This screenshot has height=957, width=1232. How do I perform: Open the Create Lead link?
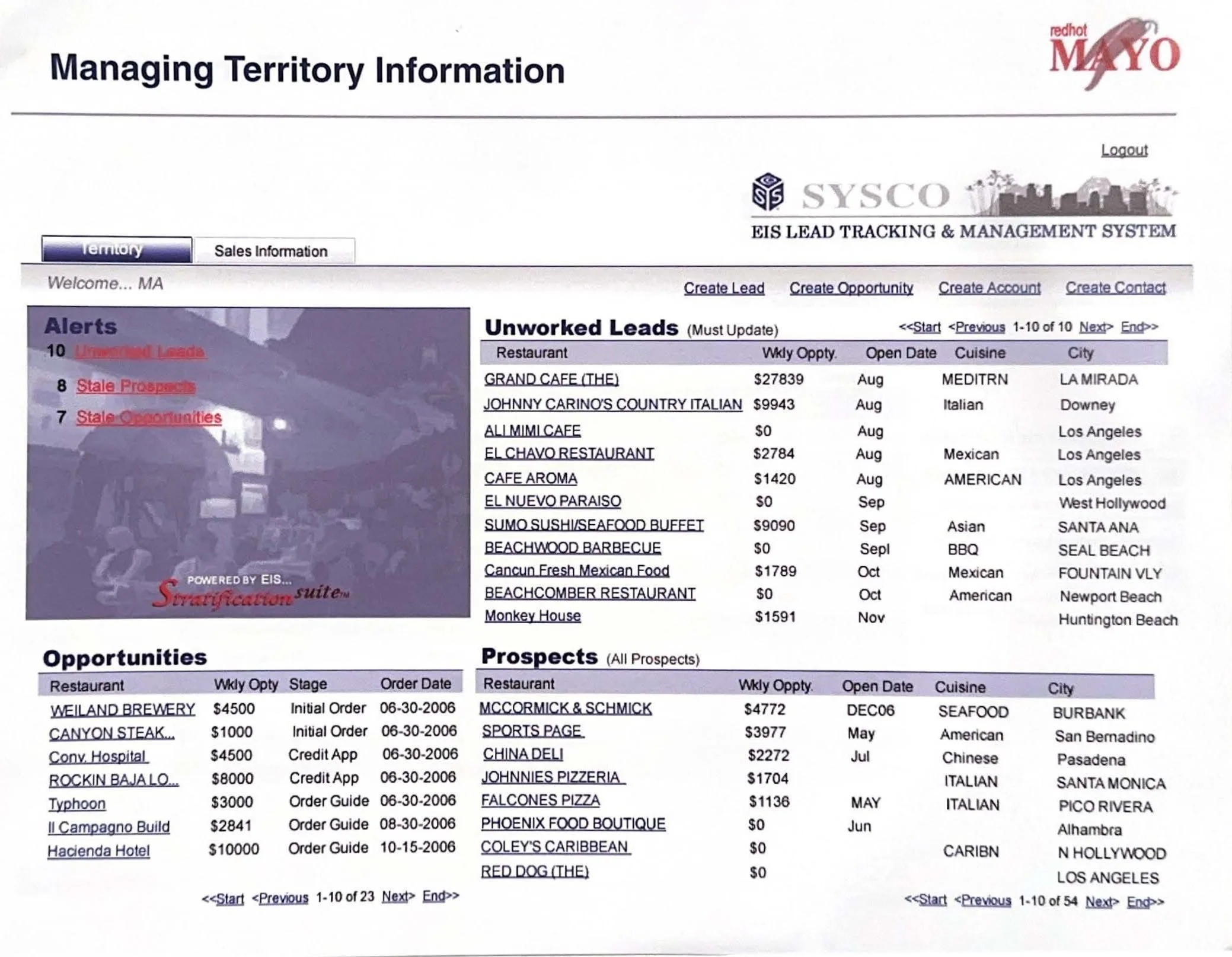coord(723,288)
